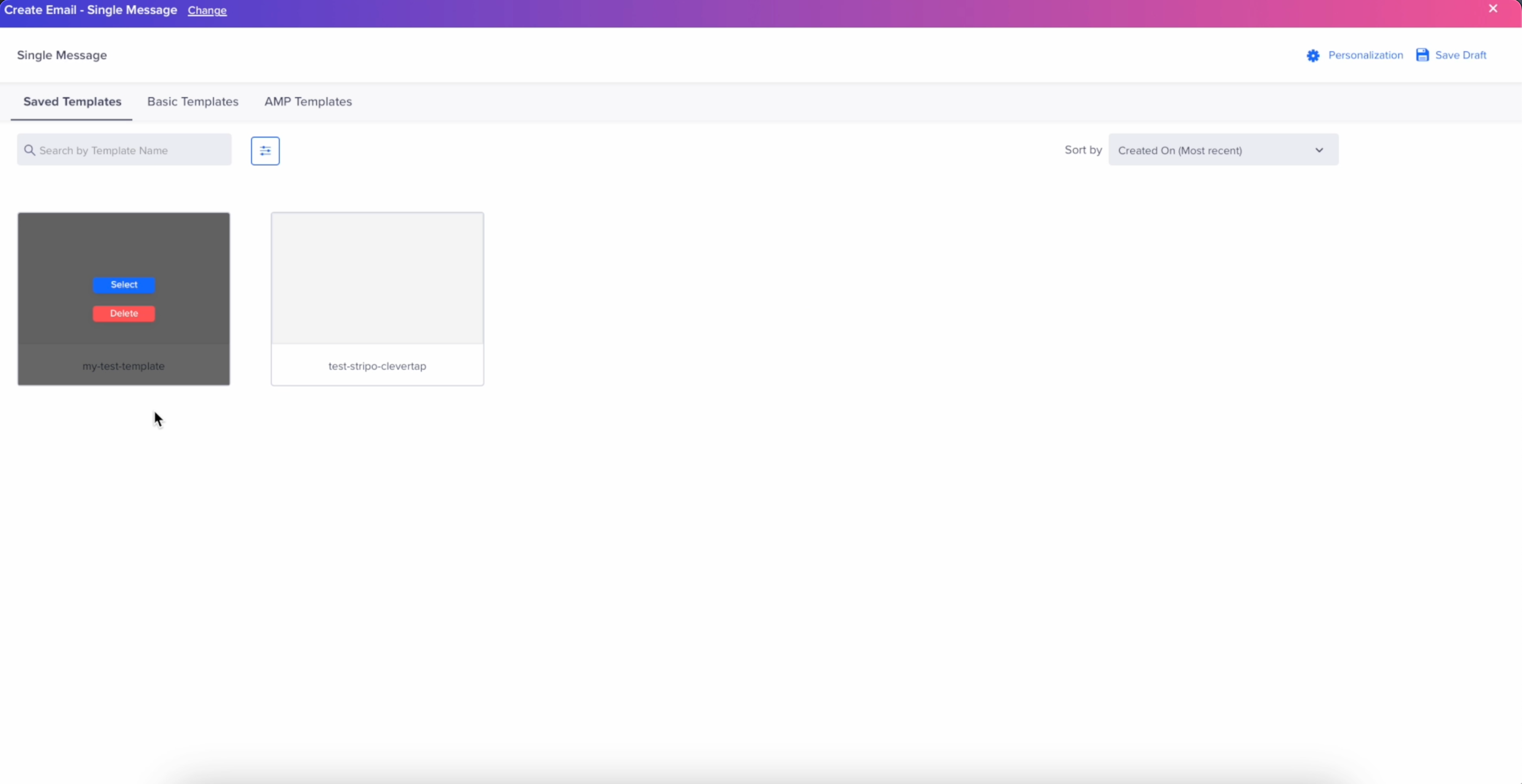This screenshot has height=784, width=1522.
Task: Select the Saved Templates tab
Action: pyautogui.click(x=72, y=102)
